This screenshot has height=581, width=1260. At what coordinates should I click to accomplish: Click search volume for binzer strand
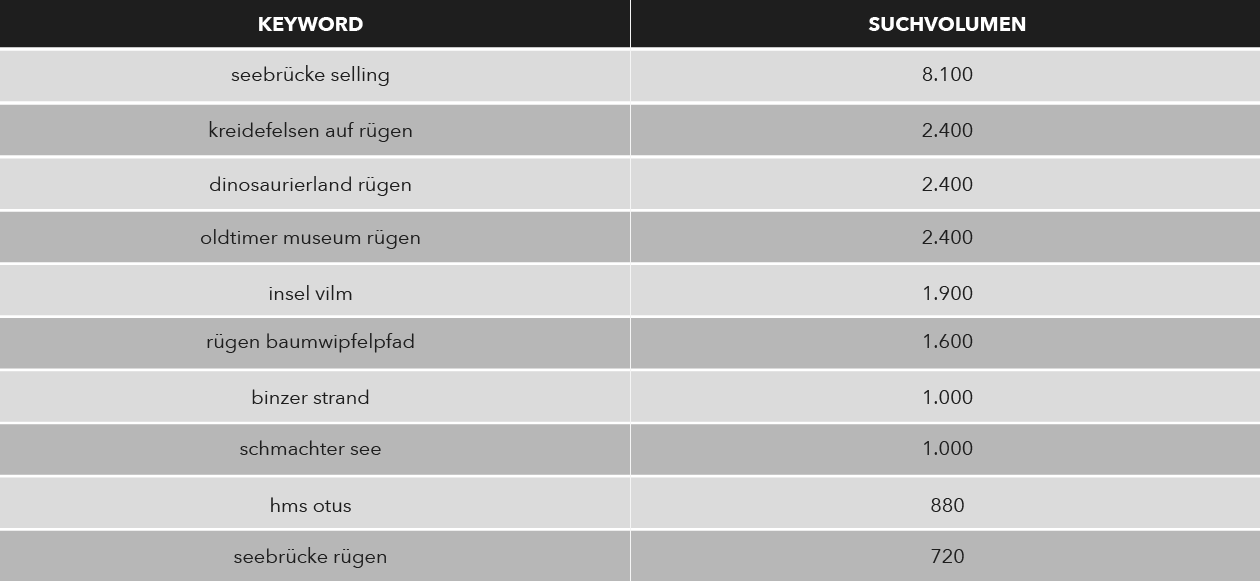tap(947, 397)
